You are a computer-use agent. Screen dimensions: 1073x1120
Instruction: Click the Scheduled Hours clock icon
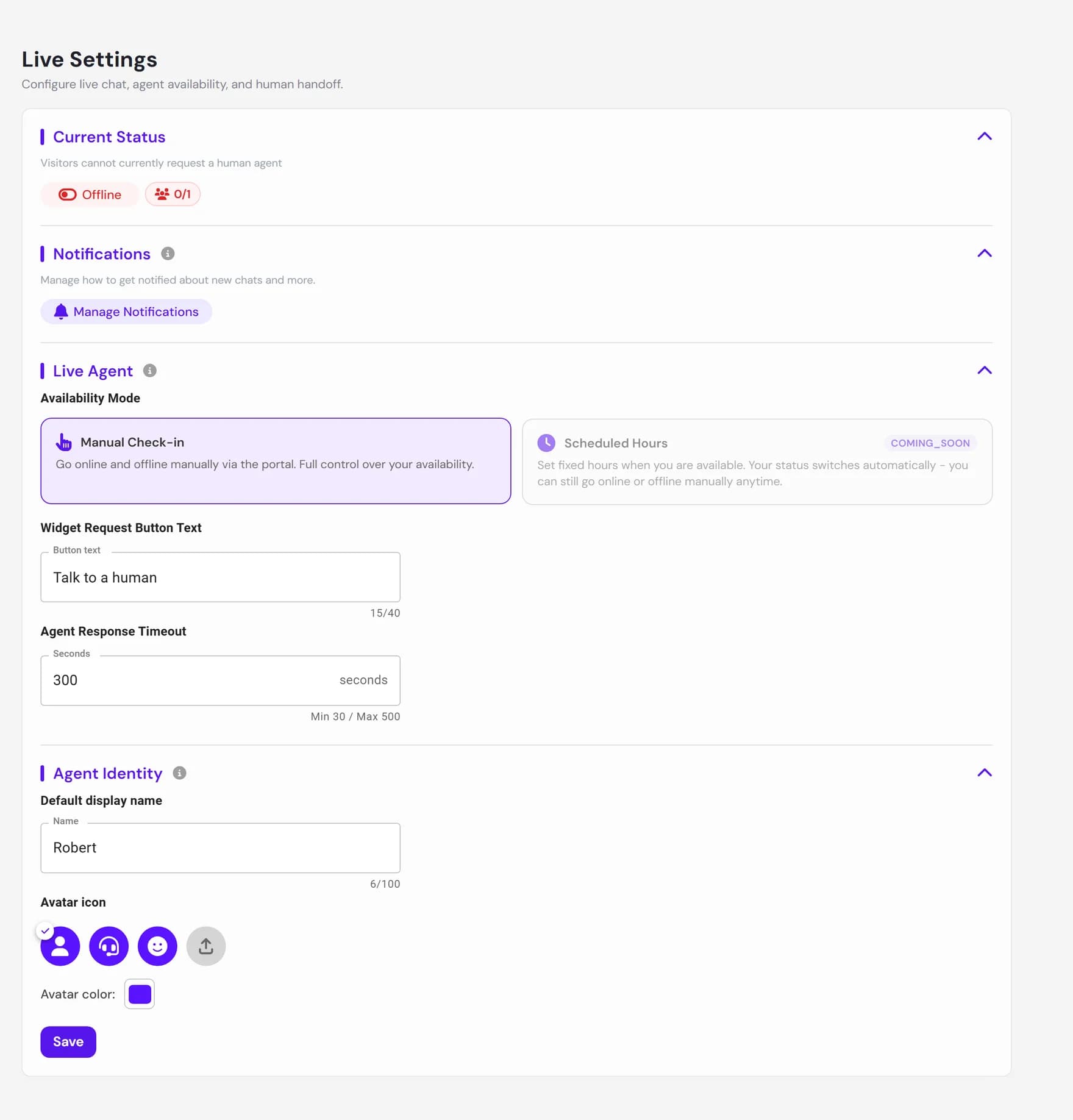point(546,443)
